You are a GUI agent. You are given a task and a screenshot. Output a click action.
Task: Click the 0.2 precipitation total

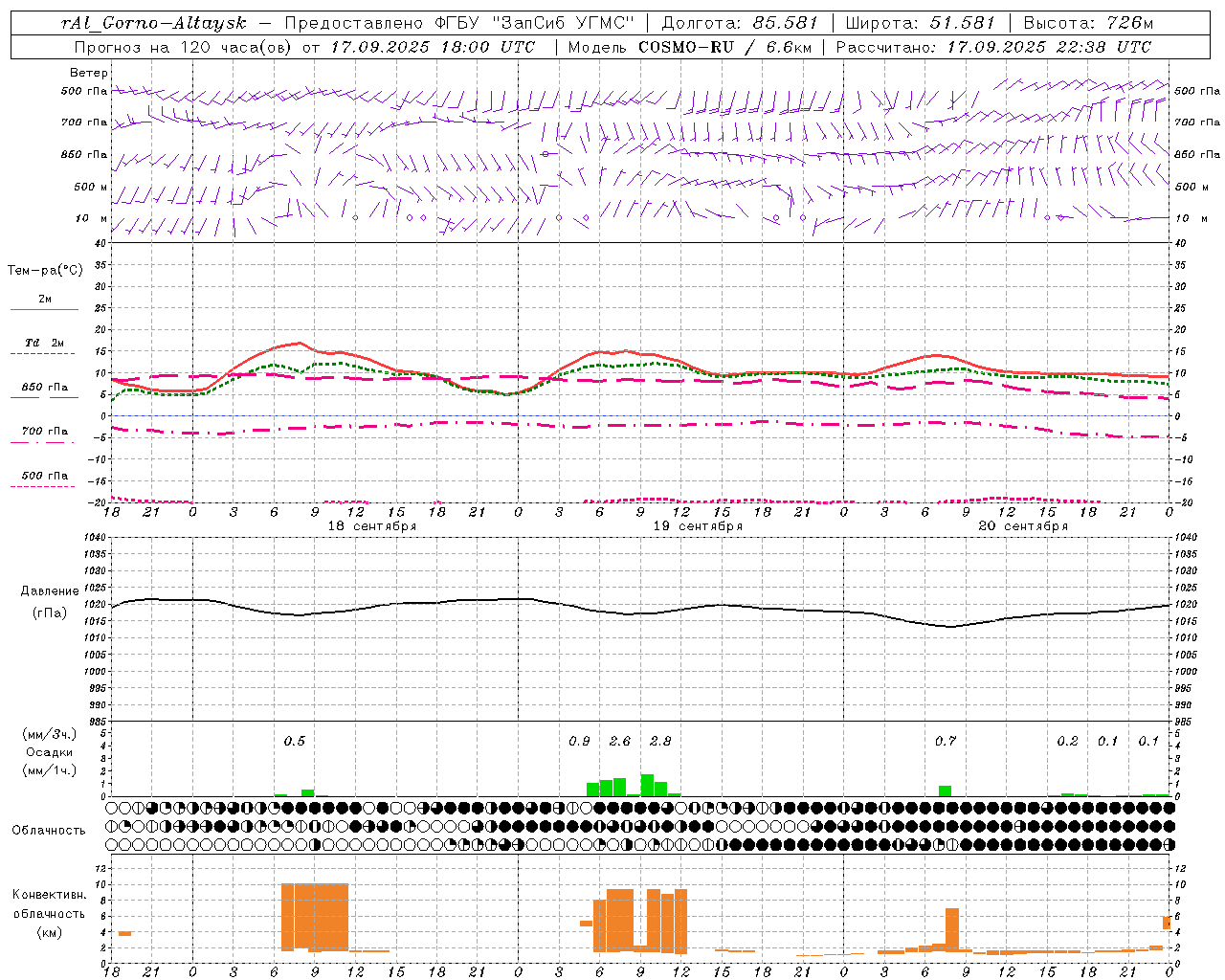coord(1068,741)
